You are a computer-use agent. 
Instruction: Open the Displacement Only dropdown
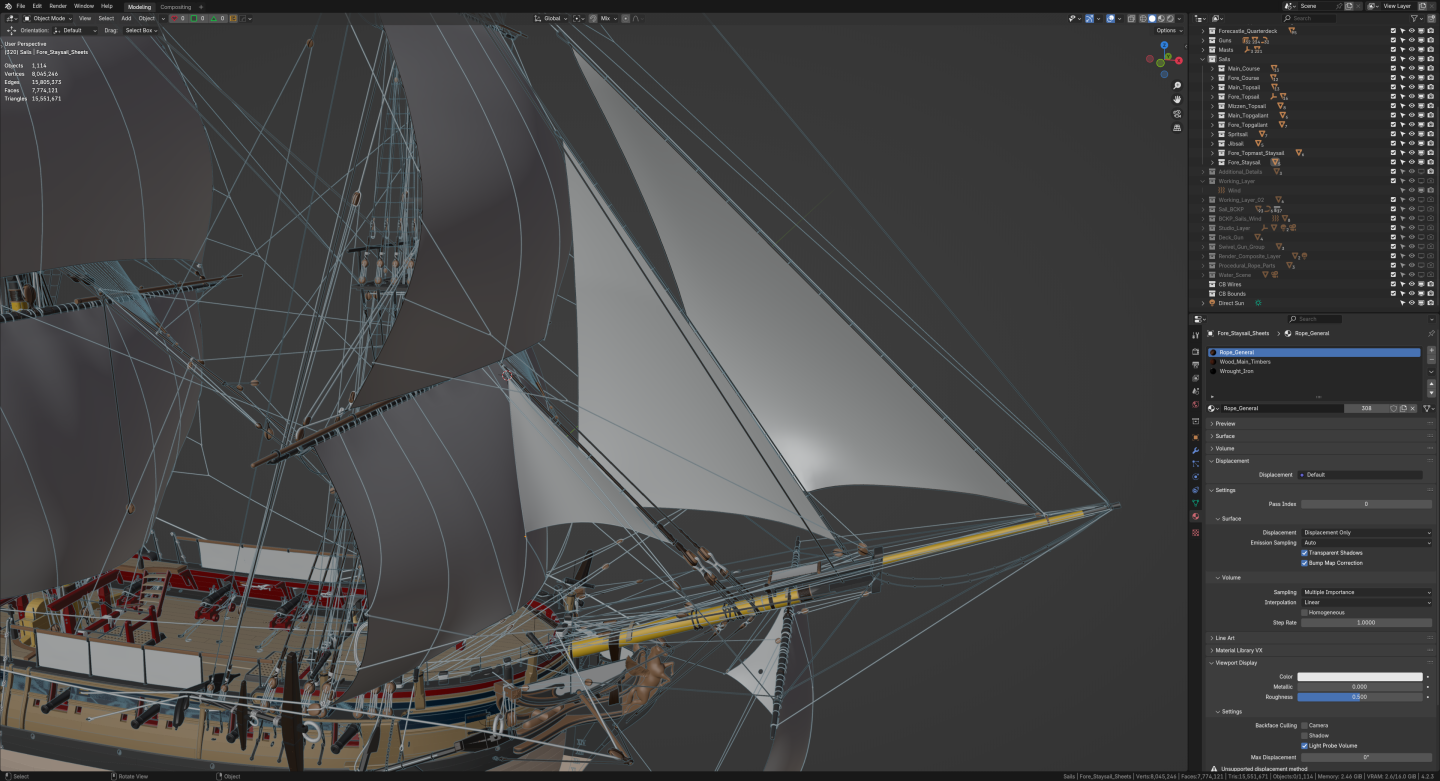(1367, 533)
